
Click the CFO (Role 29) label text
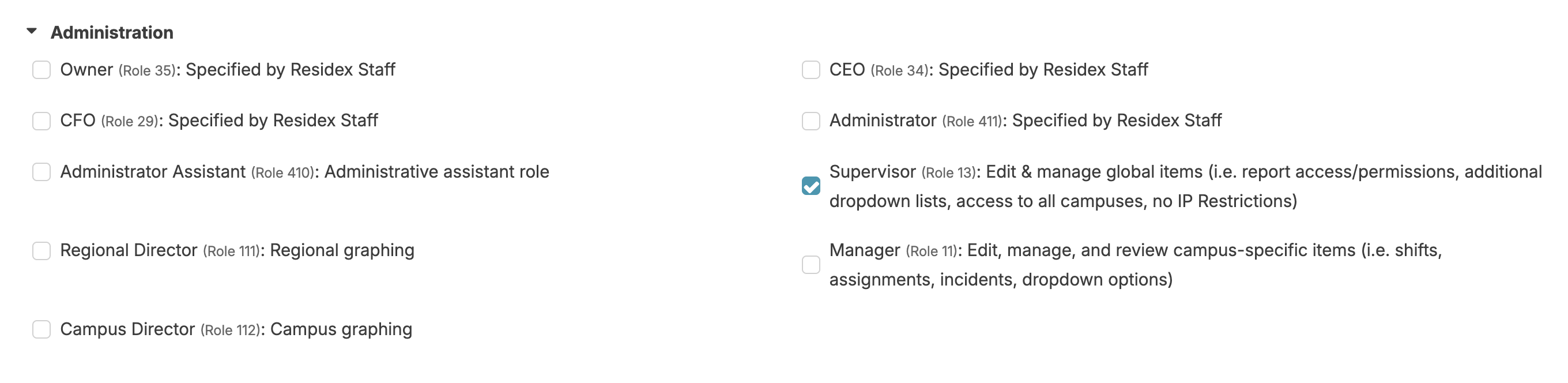click(x=219, y=121)
